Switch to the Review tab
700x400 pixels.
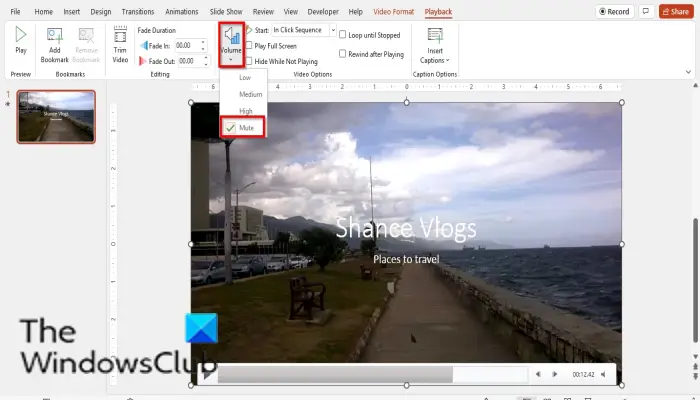[263, 12]
